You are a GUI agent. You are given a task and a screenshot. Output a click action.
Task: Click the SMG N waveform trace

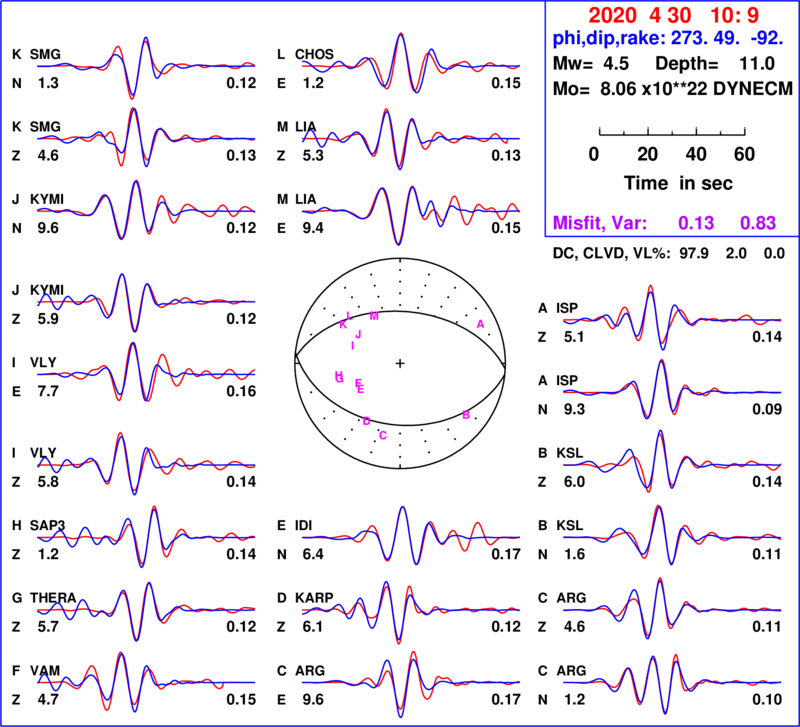(146, 66)
